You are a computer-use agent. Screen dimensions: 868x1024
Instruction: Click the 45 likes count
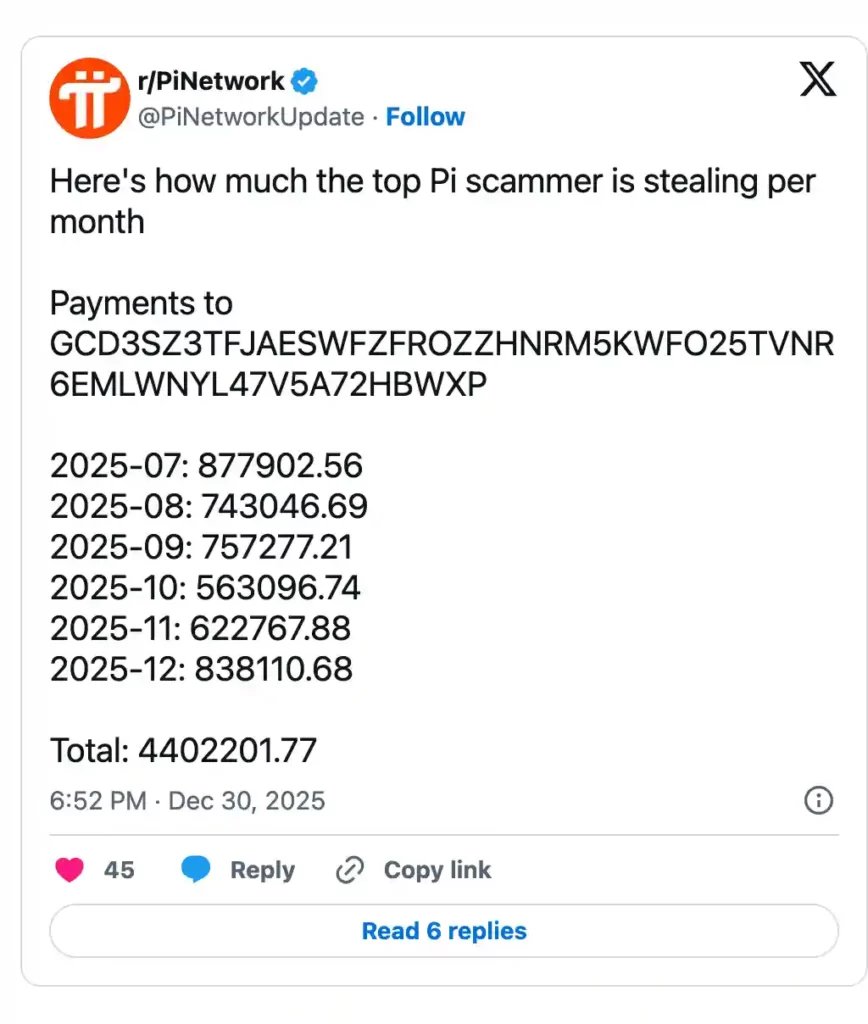coord(119,870)
